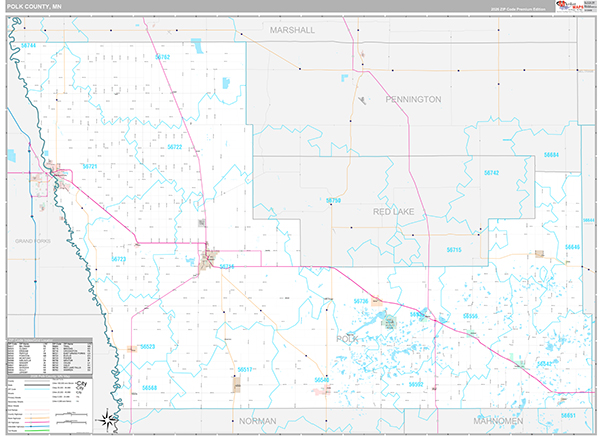The image size is (600, 436).
Task: Select the Polk County, MN title
Action: [x=34, y=7]
